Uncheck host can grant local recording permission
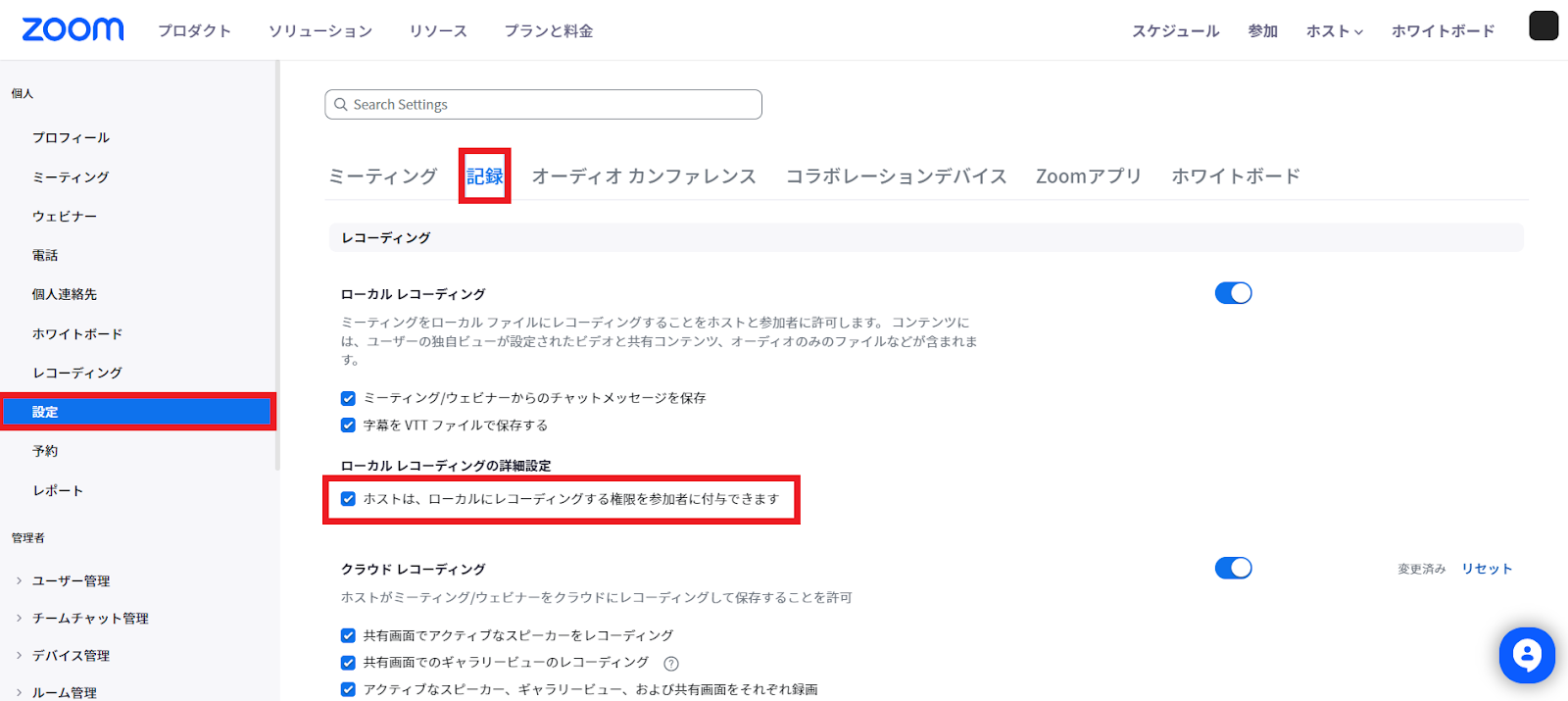The image size is (1568, 701). [x=348, y=499]
